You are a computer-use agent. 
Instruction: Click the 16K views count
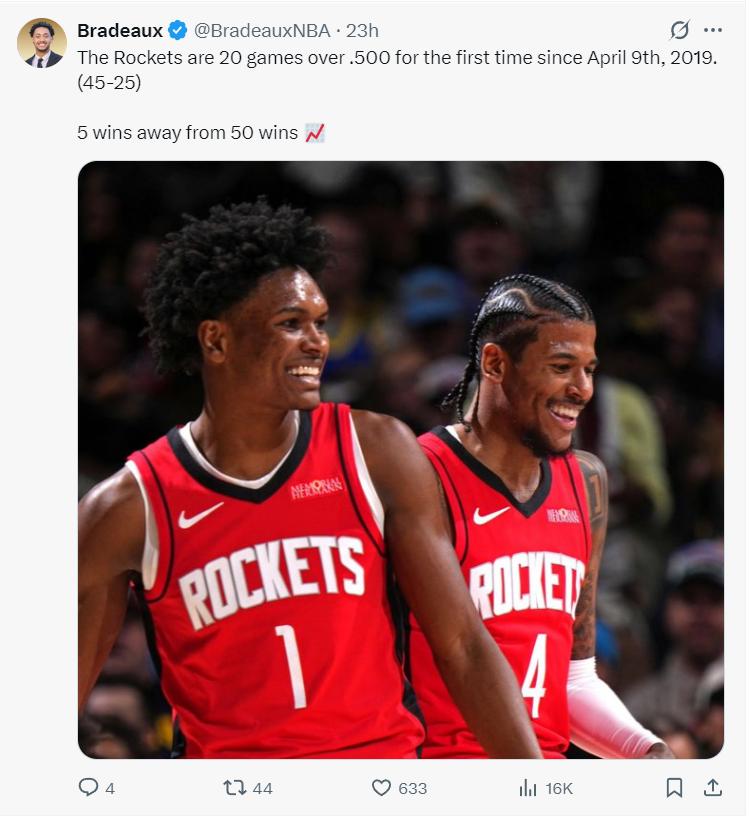[558, 788]
